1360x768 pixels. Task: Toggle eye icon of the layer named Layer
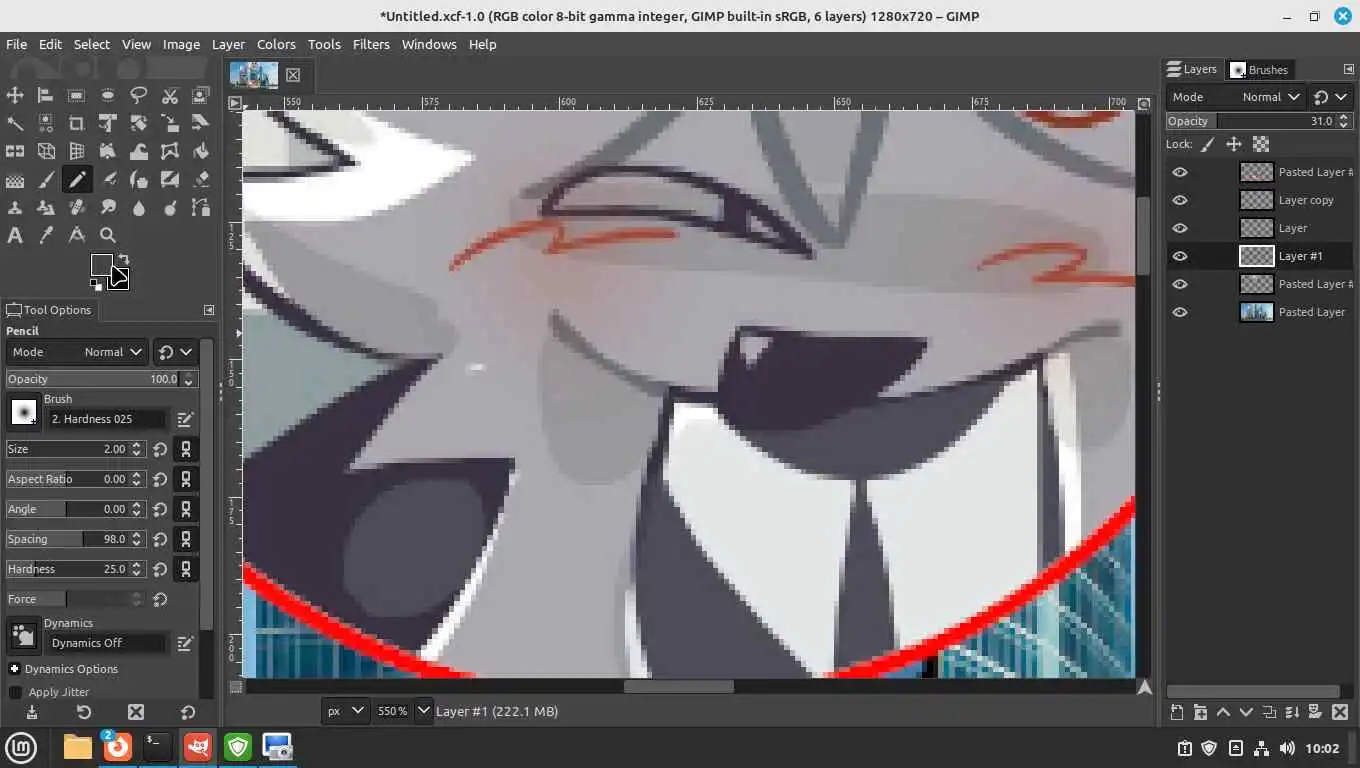(x=1180, y=228)
